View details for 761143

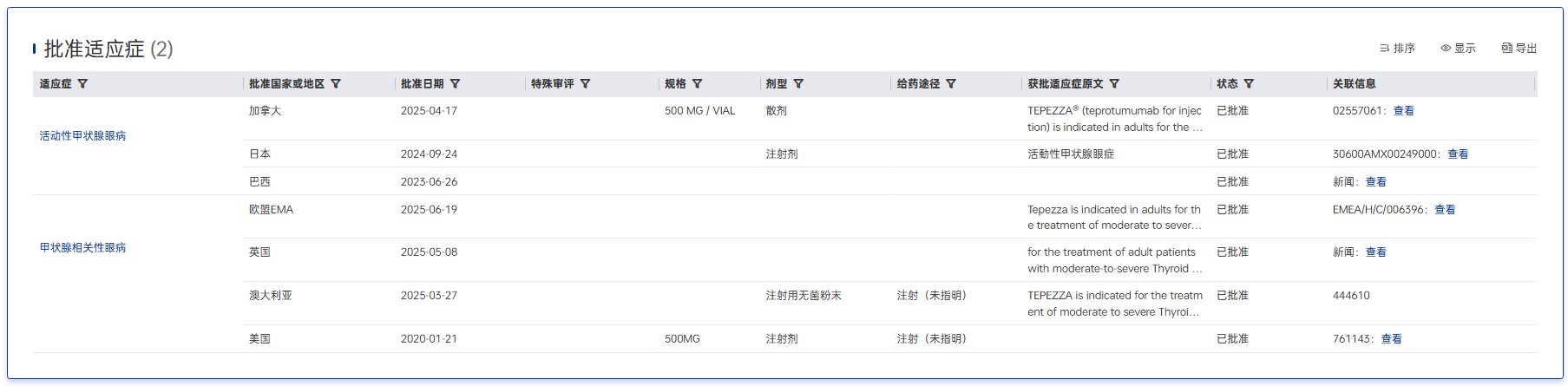[1391, 339]
